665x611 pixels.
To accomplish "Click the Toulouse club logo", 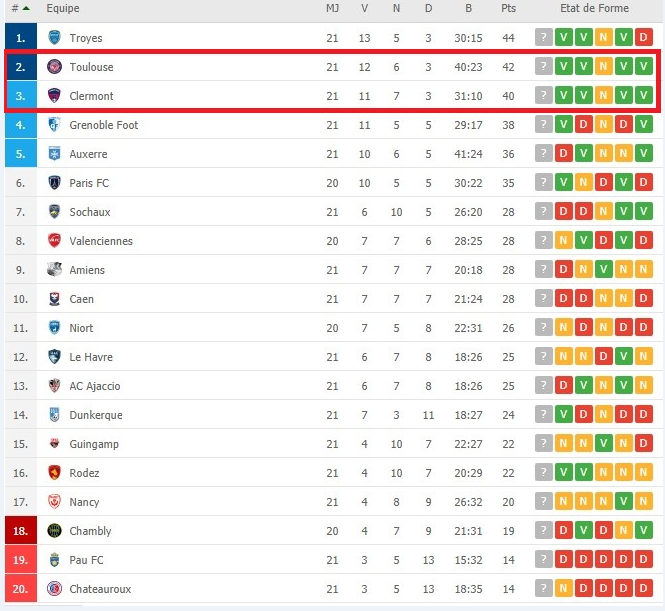I will tap(54, 67).
